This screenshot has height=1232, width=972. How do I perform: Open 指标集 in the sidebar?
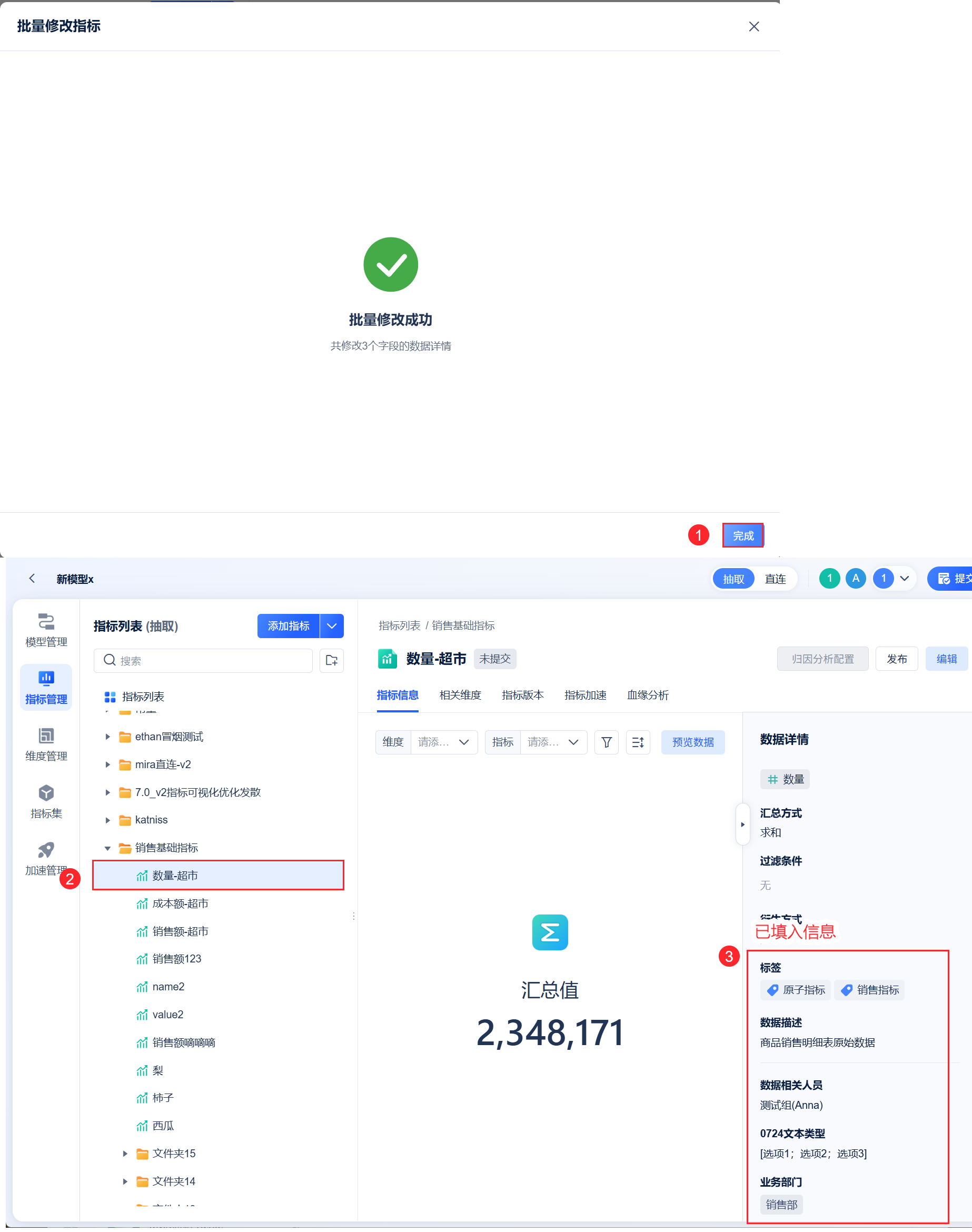point(46,801)
